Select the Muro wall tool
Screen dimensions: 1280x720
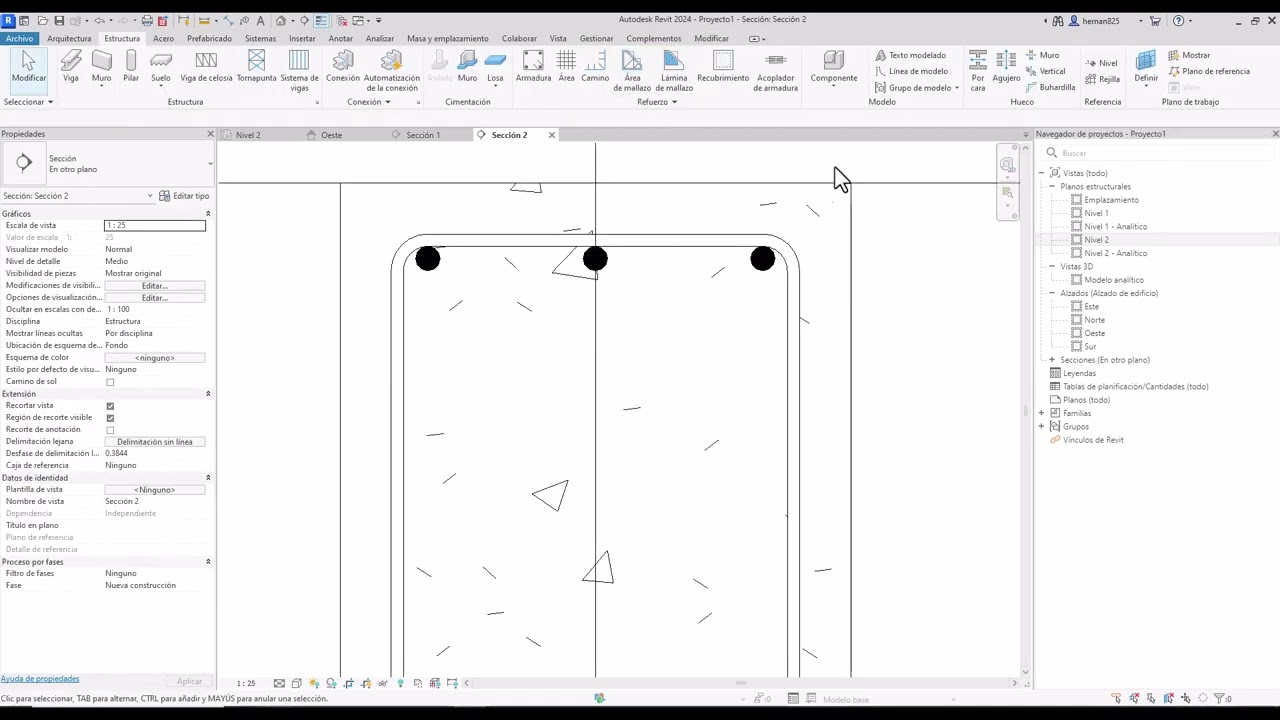click(101, 67)
